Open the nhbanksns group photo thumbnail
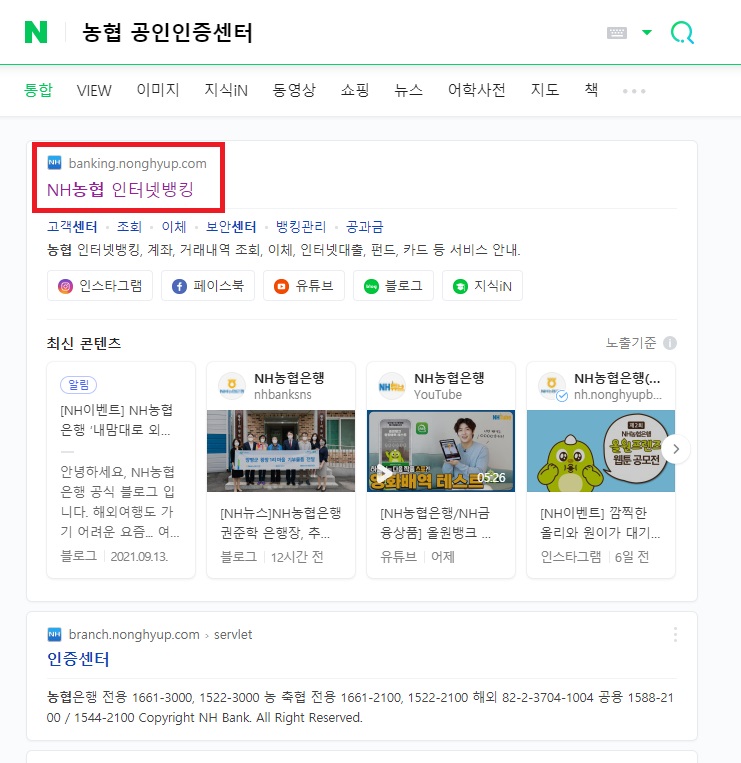Viewport: 741px width, 763px height. [x=281, y=451]
